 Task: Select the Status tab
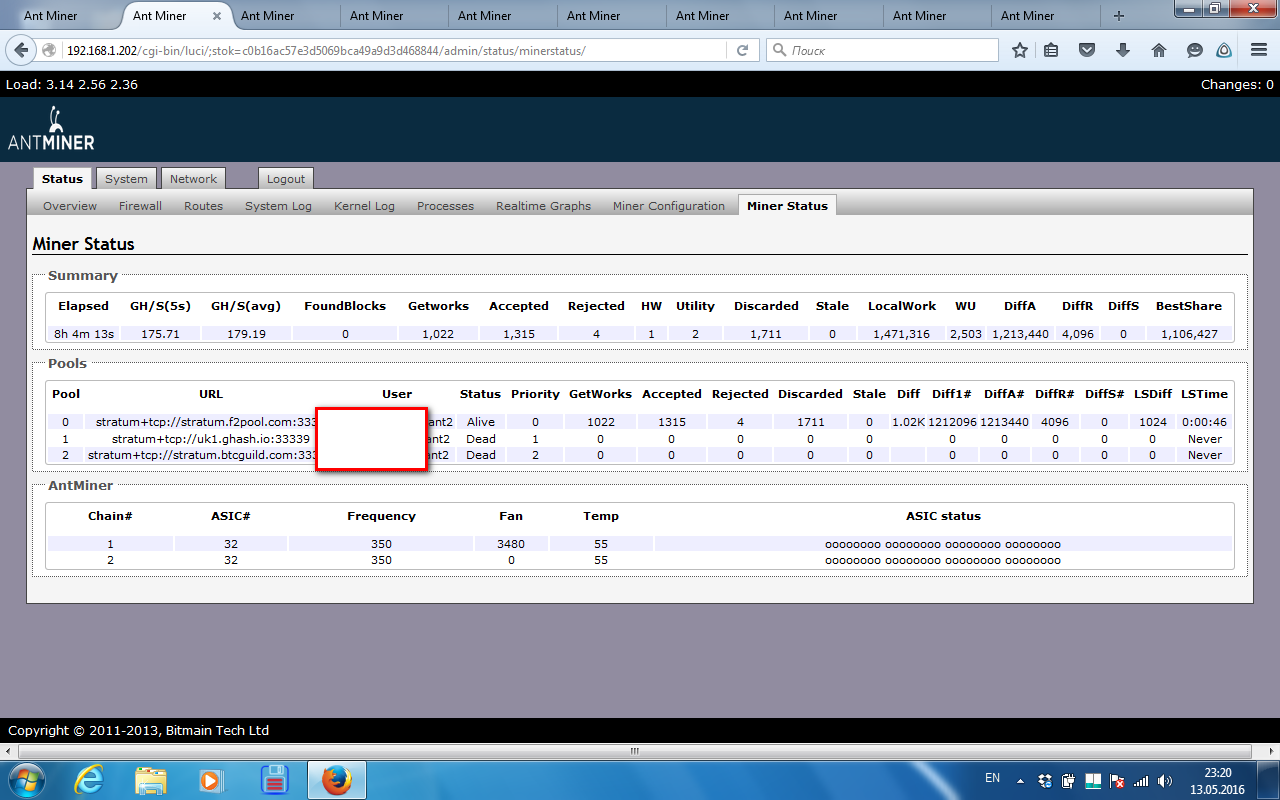tap(62, 179)
